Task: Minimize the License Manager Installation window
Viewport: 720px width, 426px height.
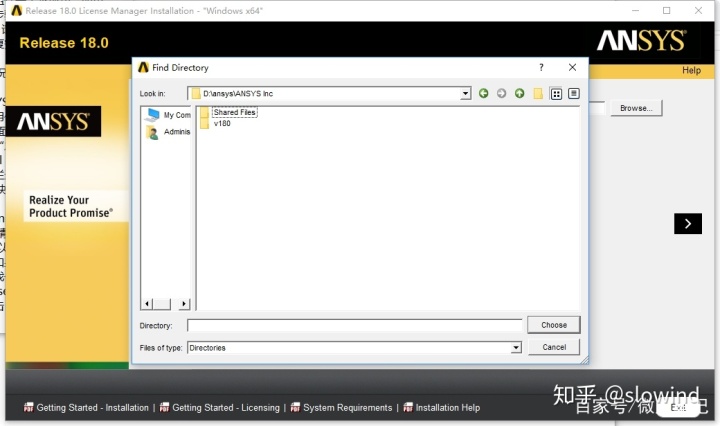Action: pyautogui.click(x=636, y=11)
